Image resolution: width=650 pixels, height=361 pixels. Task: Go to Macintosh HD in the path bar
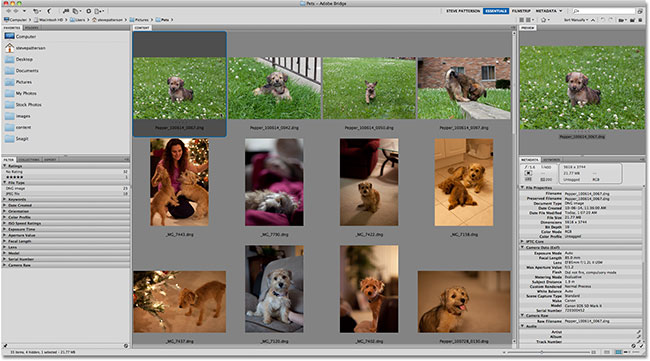click(x=48, y=19)
